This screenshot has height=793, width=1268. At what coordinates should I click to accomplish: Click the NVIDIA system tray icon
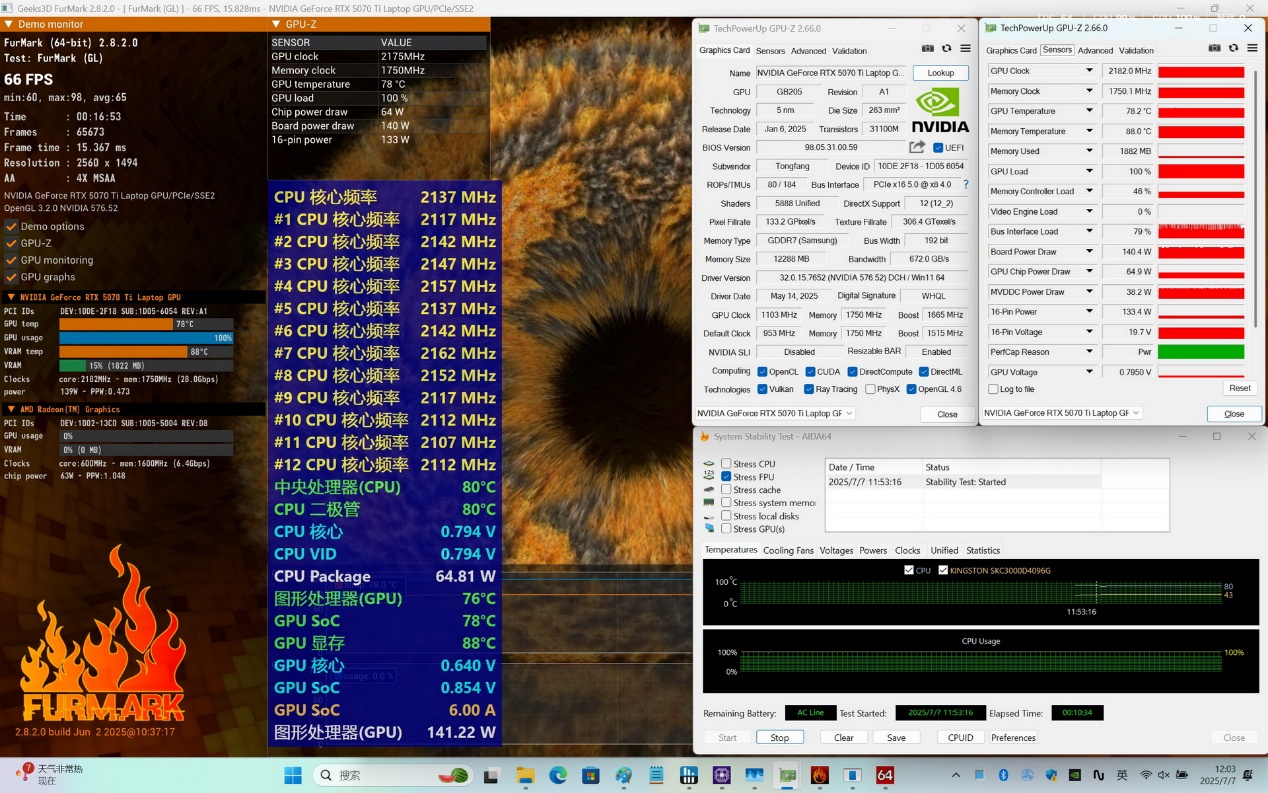coord(1075,775)
